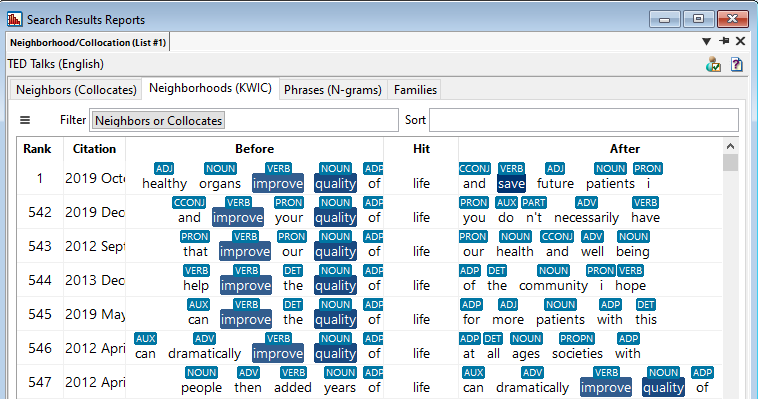
Task: Select rank 543 cell
Action: pos(40,246)
